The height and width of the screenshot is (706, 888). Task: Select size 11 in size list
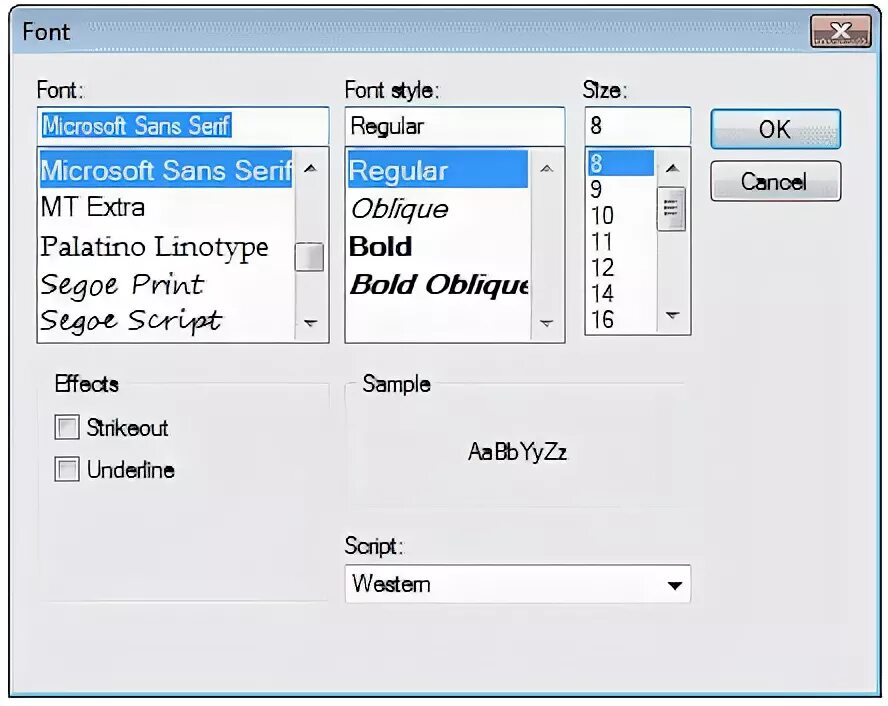pos(621,241)
